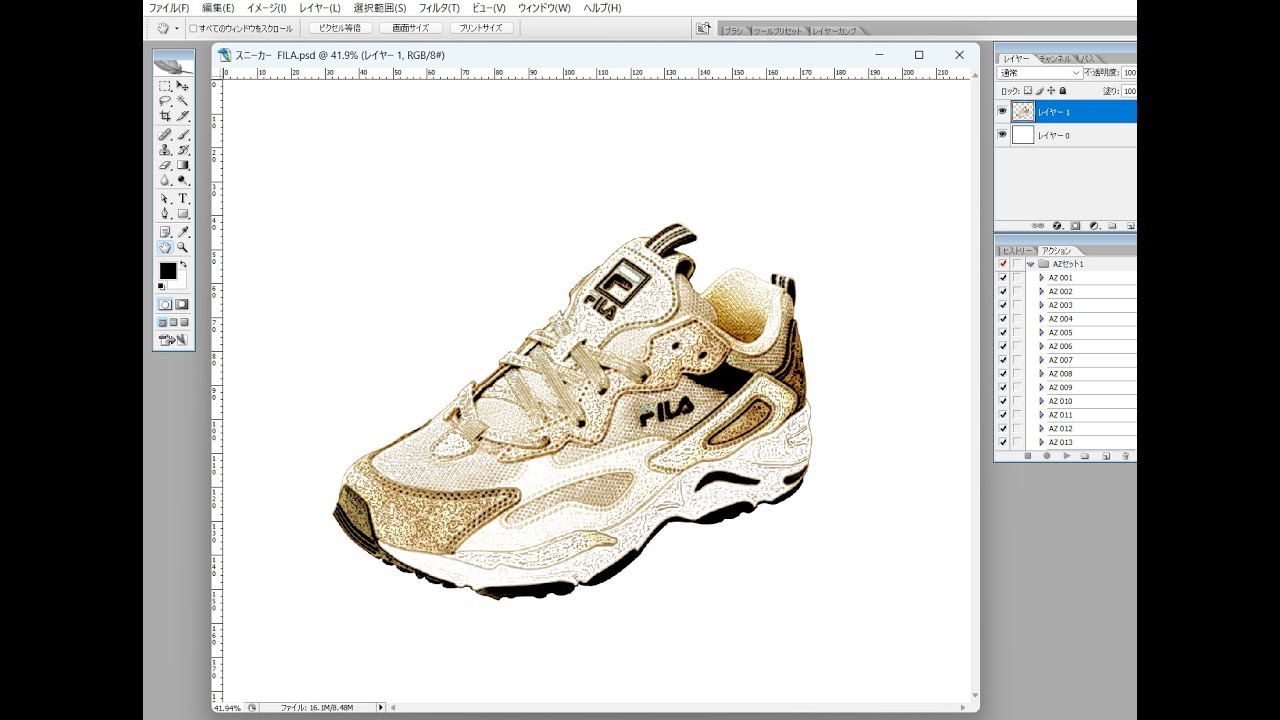Select the Crop tool
1280x720 pixels.
tap(165, 116)
